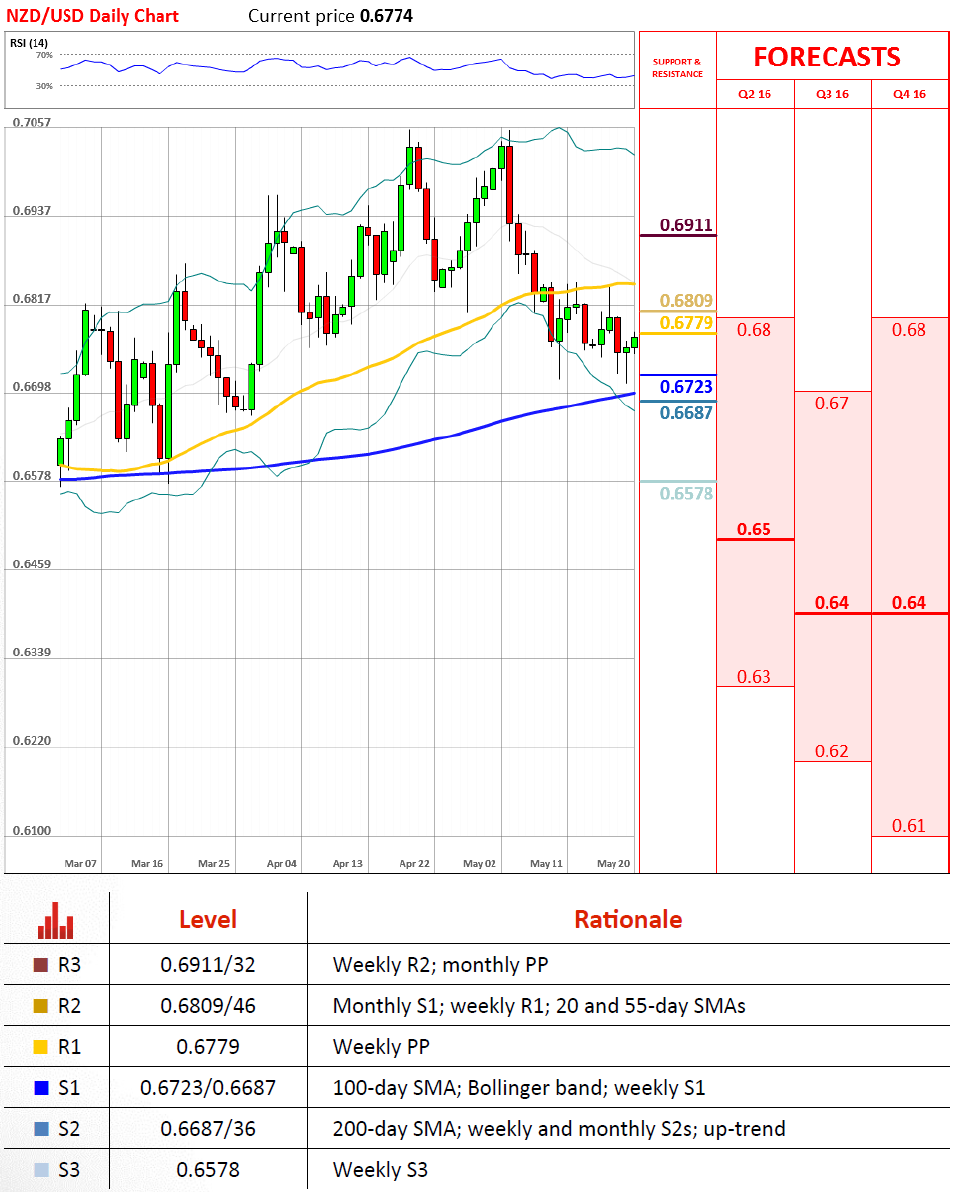Image resolution: width=962 pixels, height=1192 pixels.
Task: Click the RSI (14) indicator label
Action: coord(28,42)
